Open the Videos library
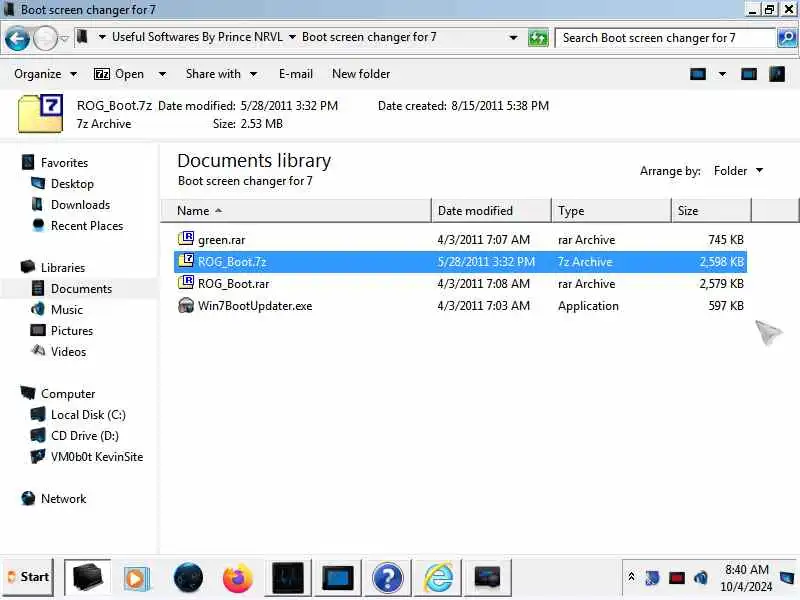 pos(68,352)
